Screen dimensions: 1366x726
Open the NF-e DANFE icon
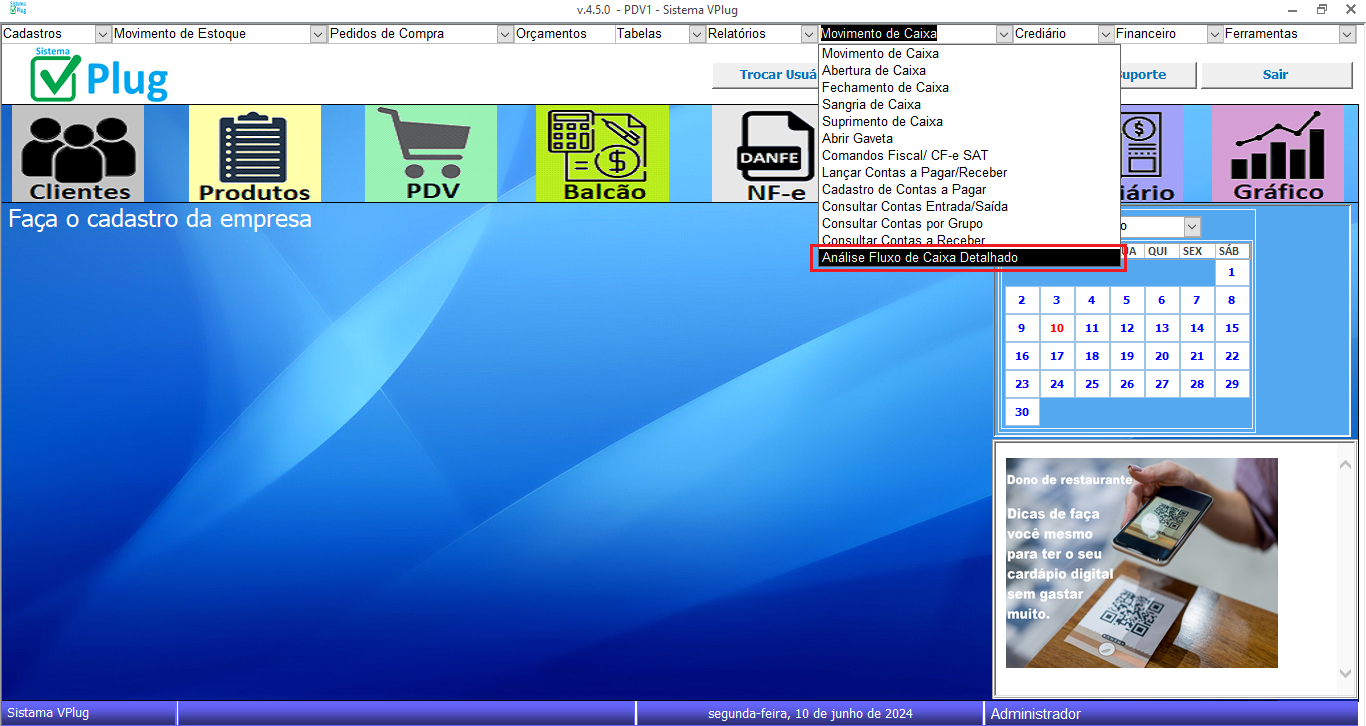764,153
